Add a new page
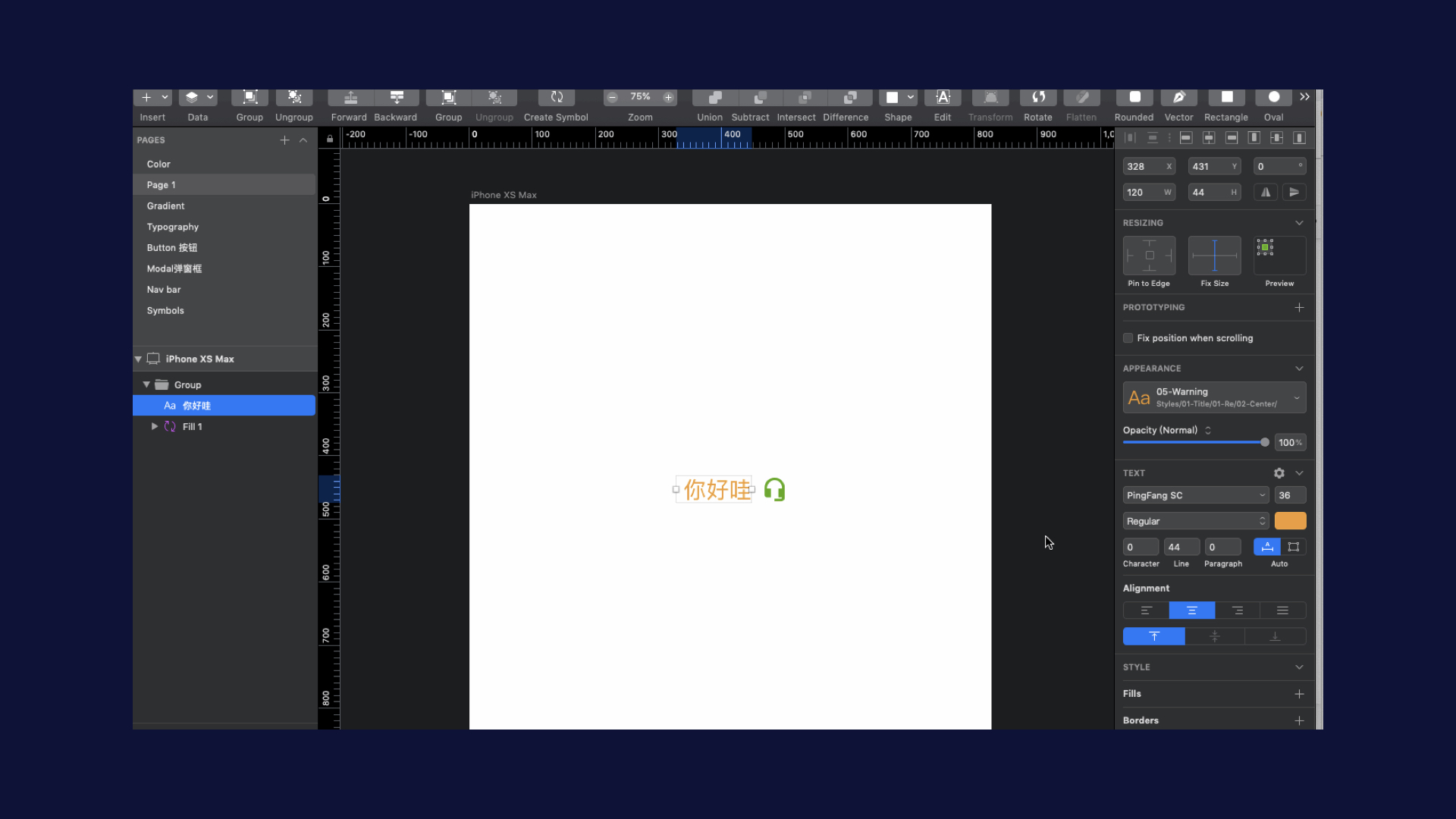 (x=284, y=140)
